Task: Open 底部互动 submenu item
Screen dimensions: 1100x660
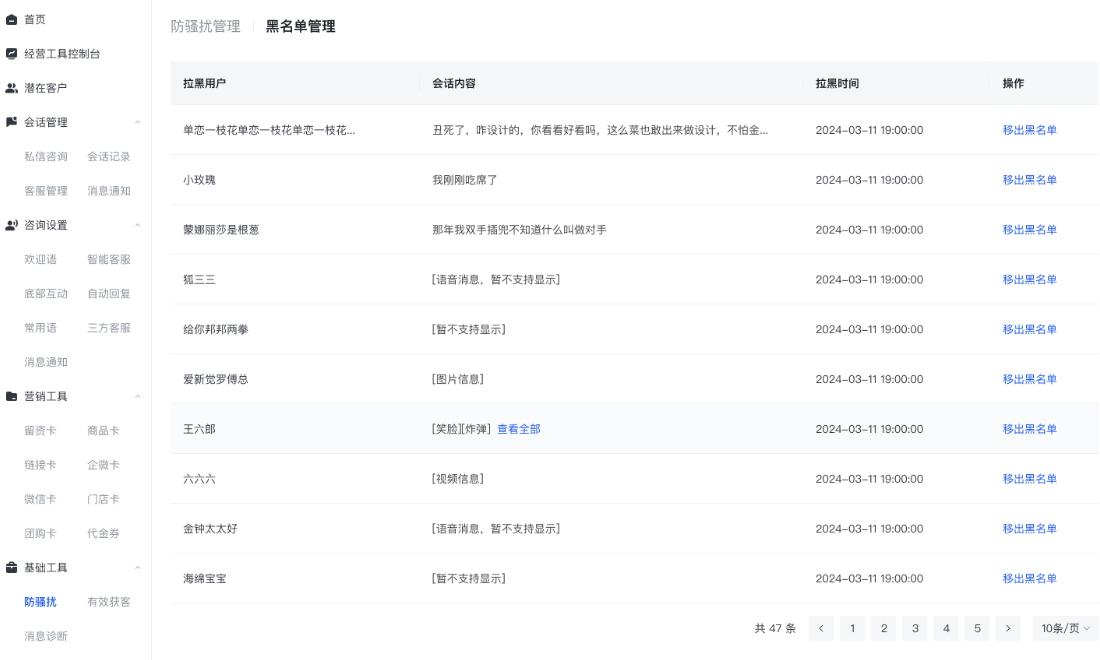Action: click(46, 294)
